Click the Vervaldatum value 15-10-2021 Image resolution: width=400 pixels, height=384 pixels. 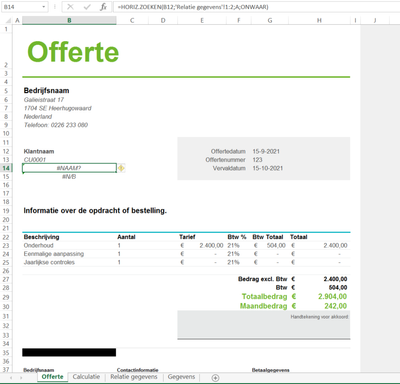268,168
